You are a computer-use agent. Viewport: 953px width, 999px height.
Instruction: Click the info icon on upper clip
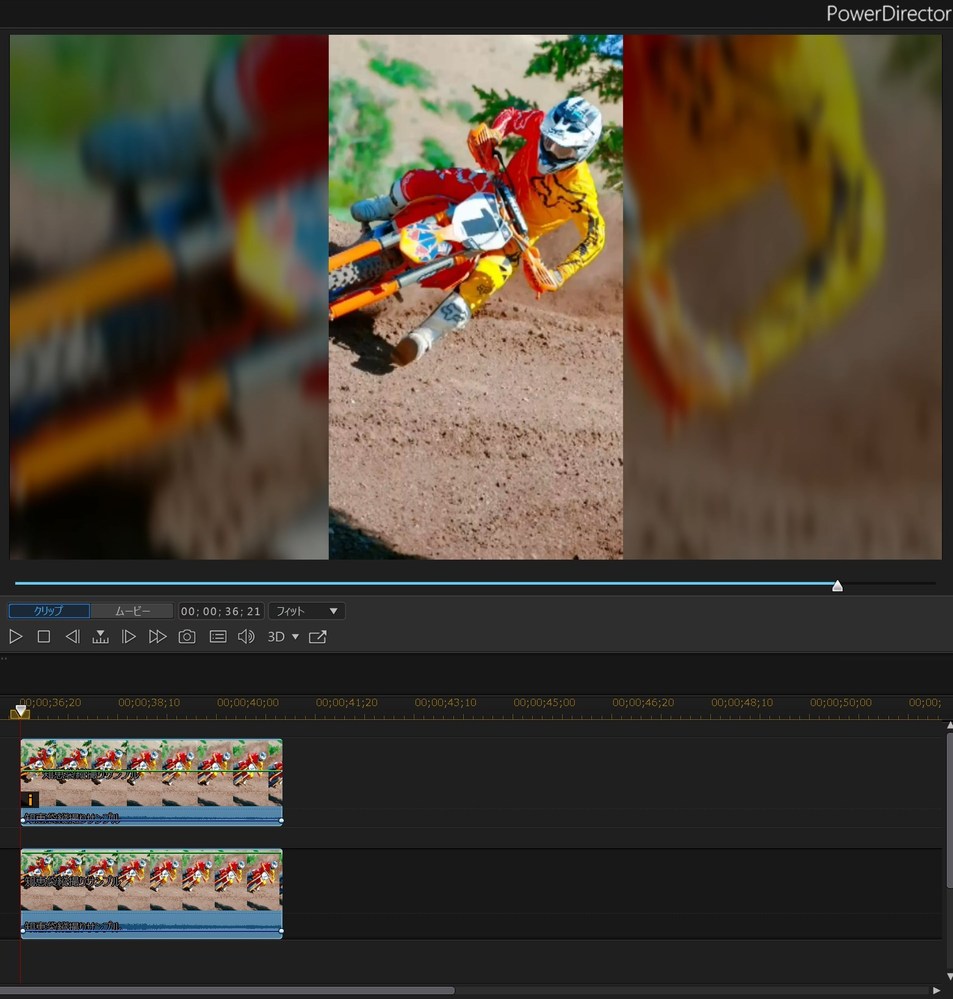click(x=30, y=799)
